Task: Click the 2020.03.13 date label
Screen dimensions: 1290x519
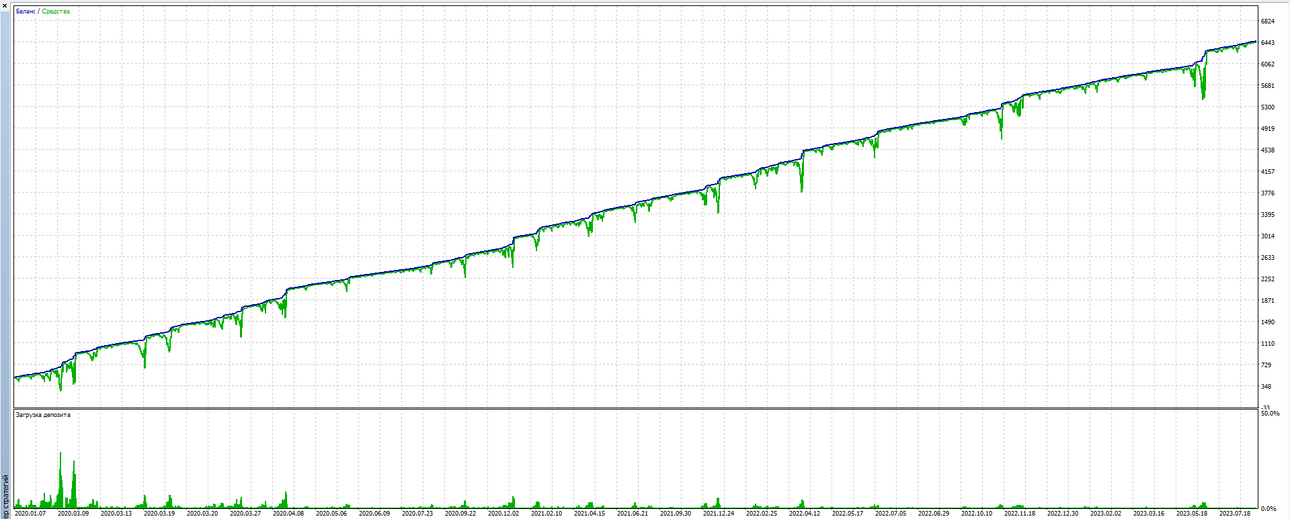Action: [117, 513]
